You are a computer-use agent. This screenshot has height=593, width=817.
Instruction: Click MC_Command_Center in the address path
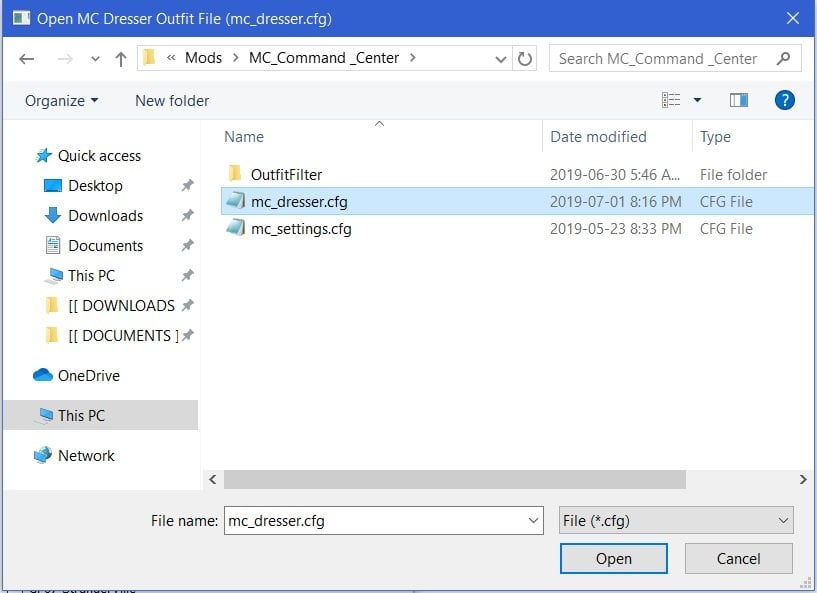click(x=324, y=58)
